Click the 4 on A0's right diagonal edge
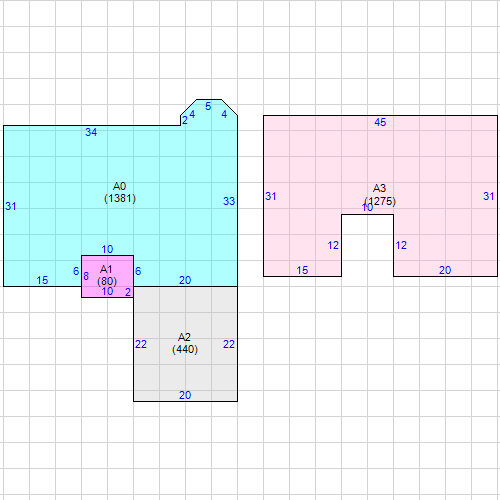The height and width of the screenshot is (500, 500). [x=224, y=114]
